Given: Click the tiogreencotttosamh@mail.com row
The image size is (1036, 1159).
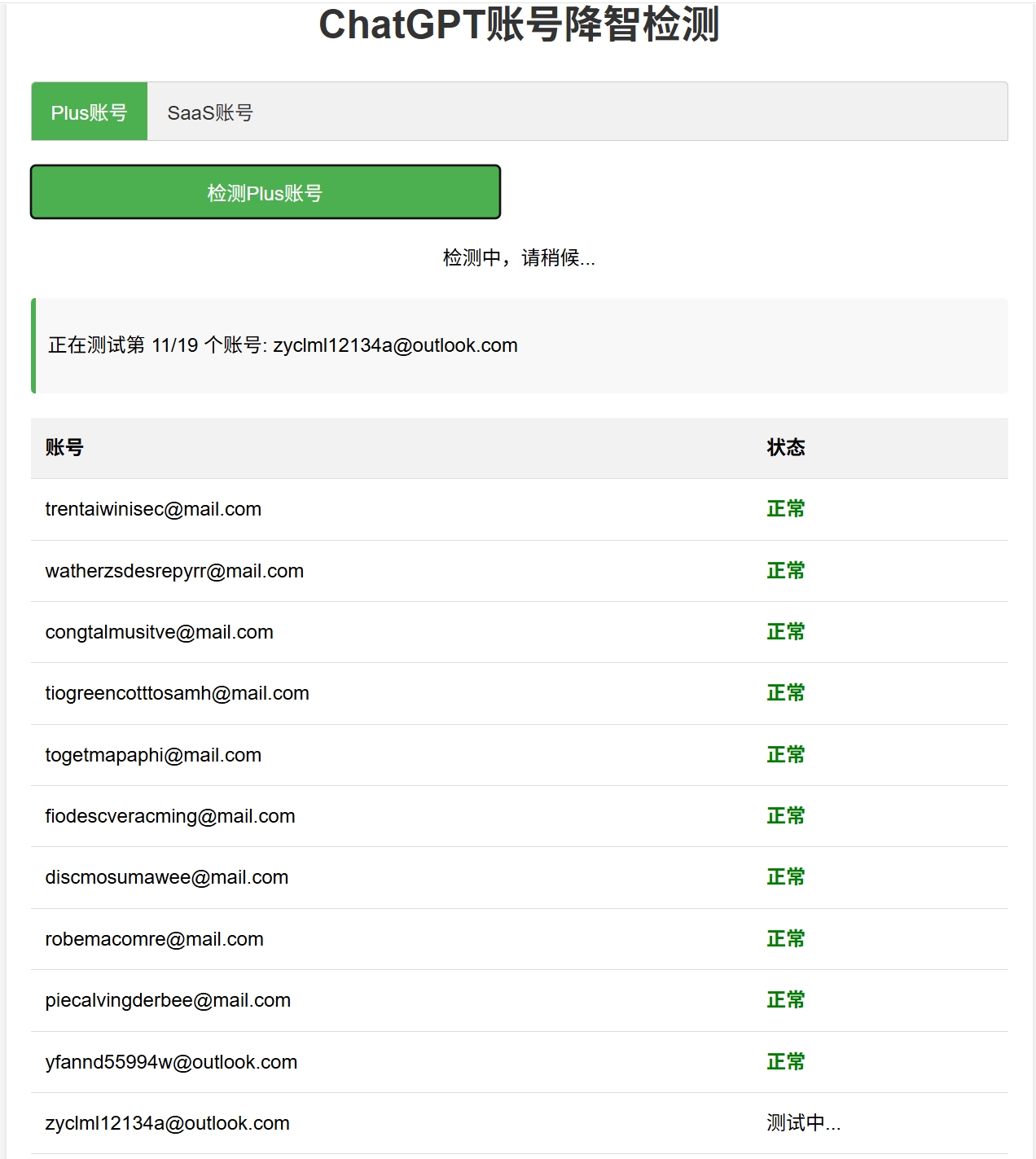Looking at the screenshot, I should pos(177,693).
